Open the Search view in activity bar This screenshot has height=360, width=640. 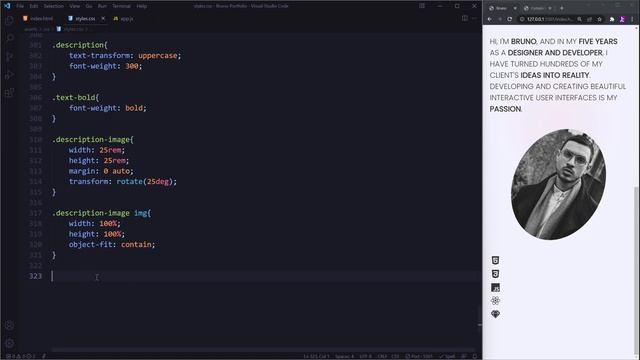[9, 38]
